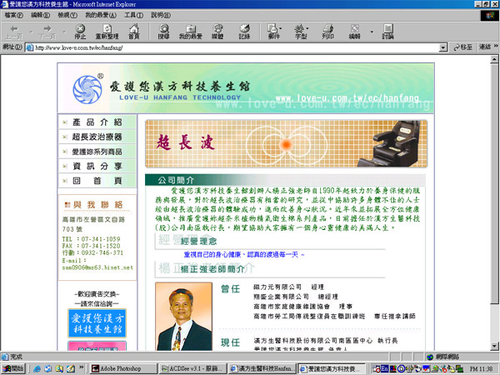Open the Tools menu in menu bar
Viewport: 500px width, 375px height.
click(134, 15)
